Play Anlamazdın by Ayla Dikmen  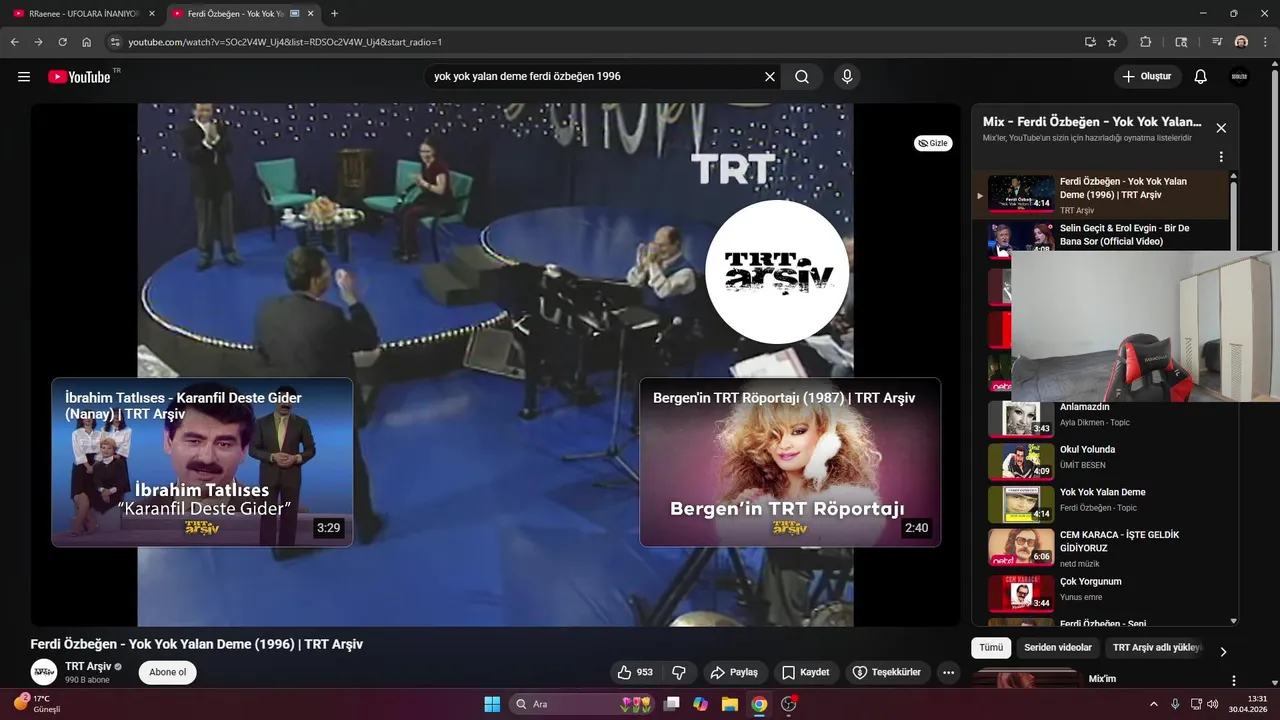point(1100,418)
